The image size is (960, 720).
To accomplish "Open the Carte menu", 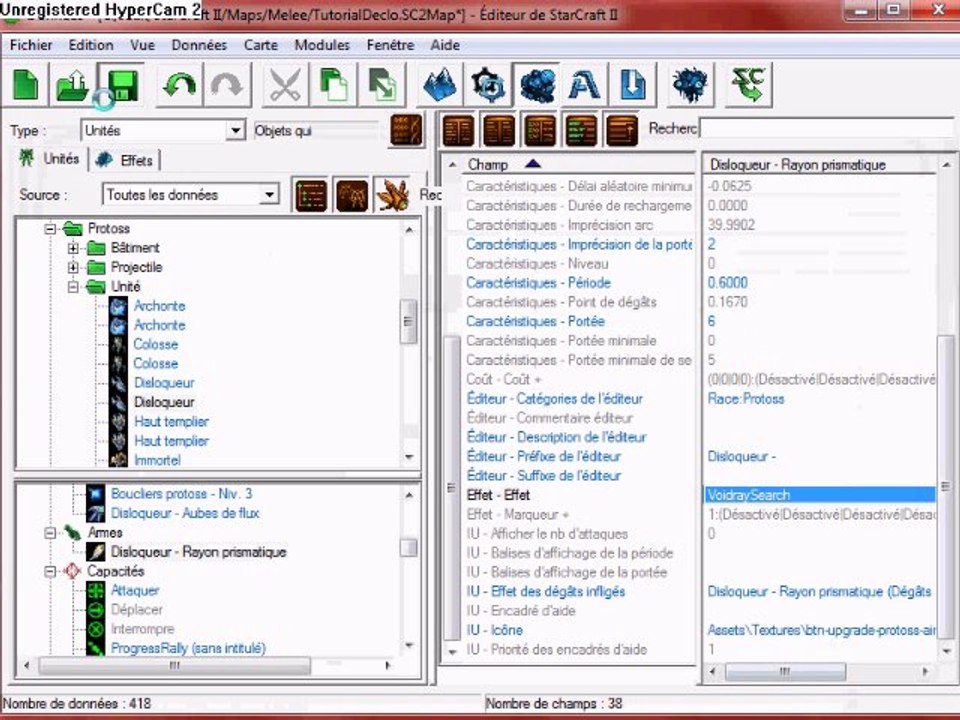I will pos(261,45).
